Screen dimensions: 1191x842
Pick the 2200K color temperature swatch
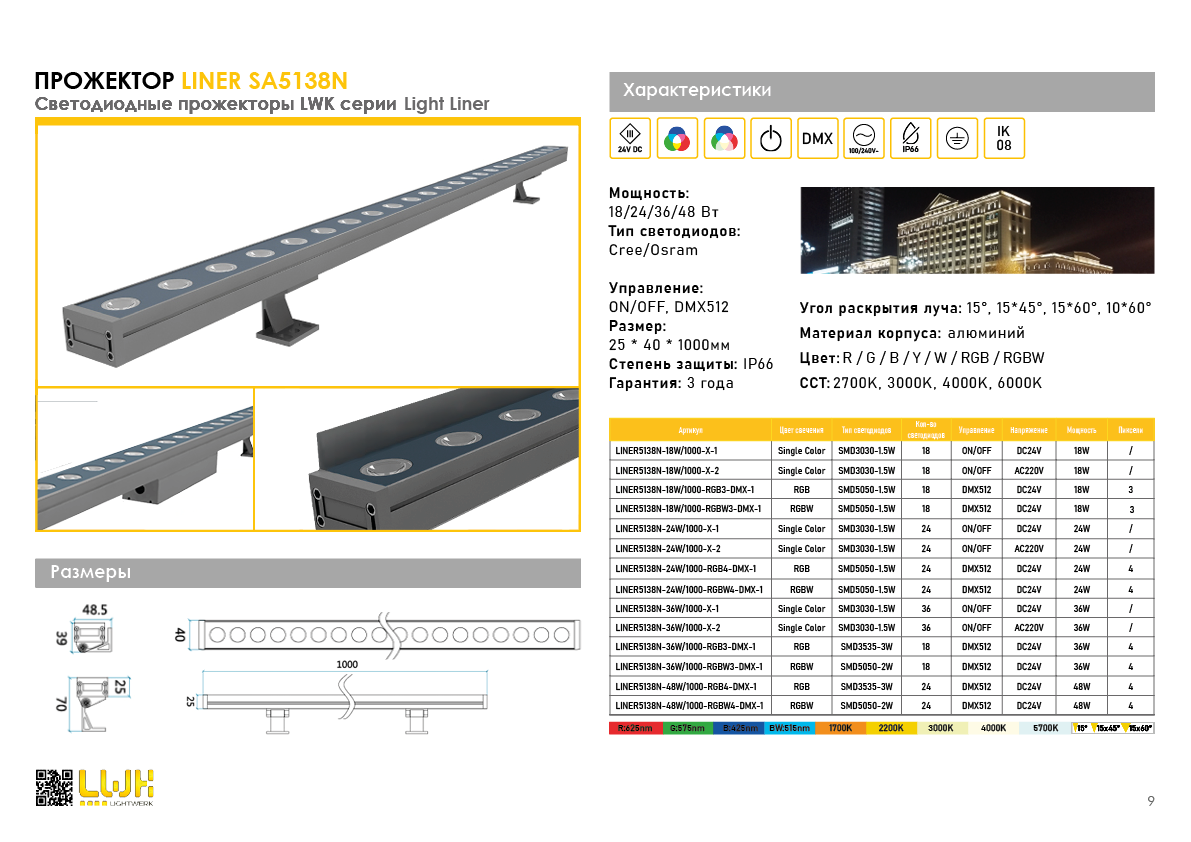tap(891, 728)
